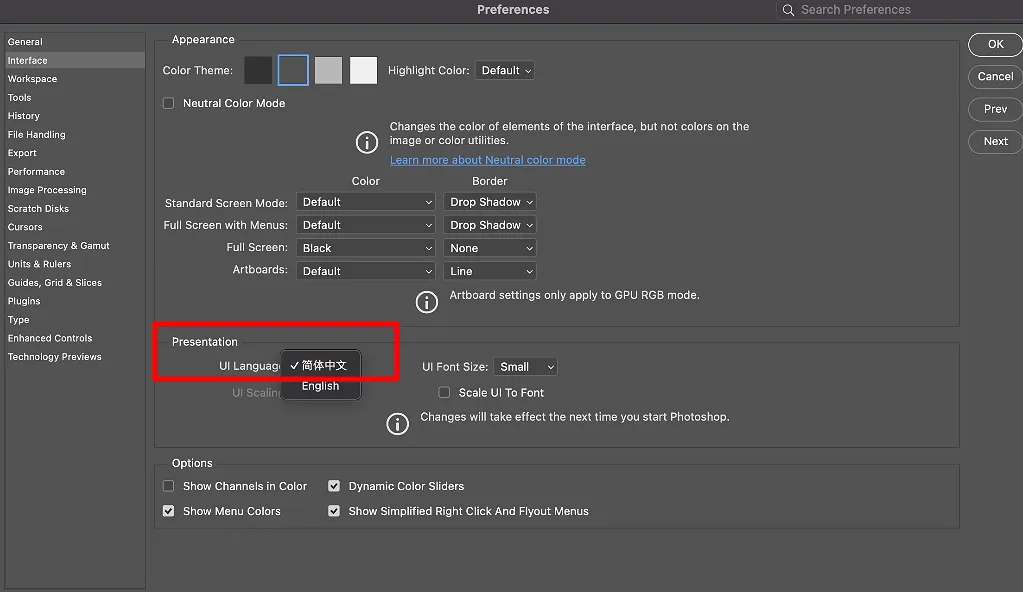The width and height of the screenshot is (1023, 592).
Task: Open Guides, Grid & Slices preferences
Action: (75, 283)
